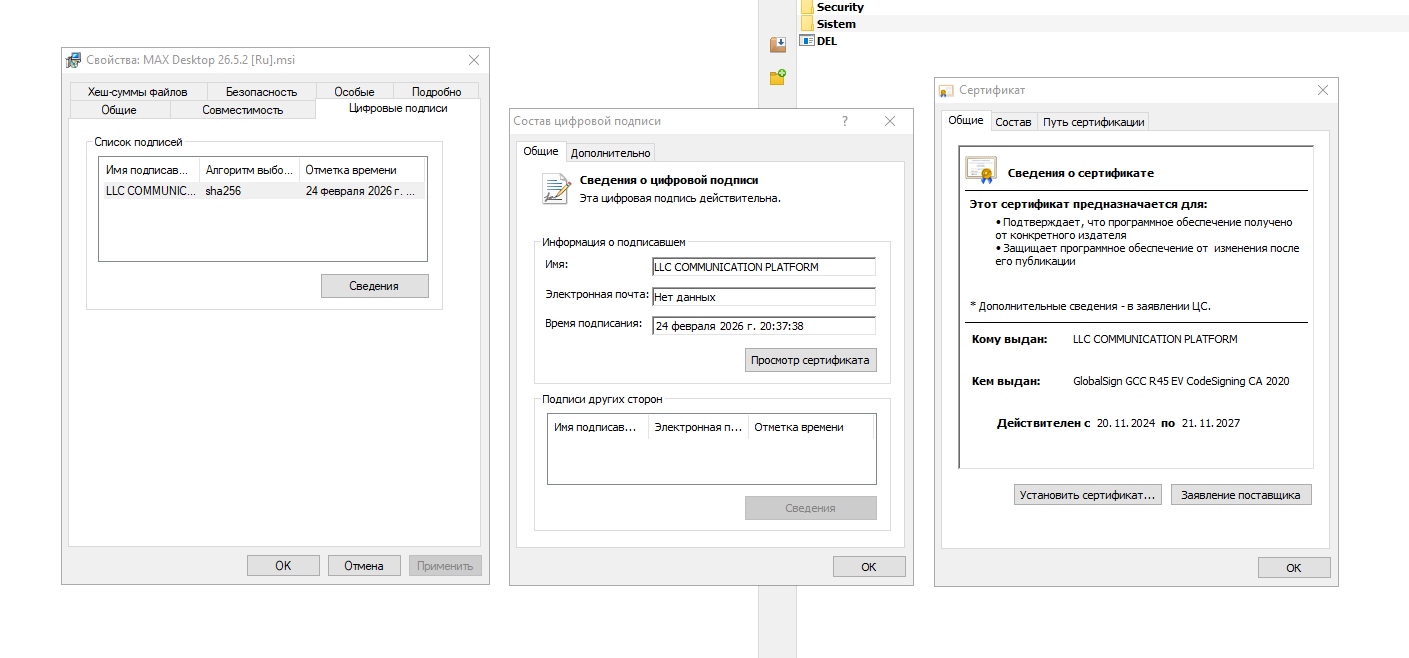Click the installer icon in the Свойства title bar
This screenshot has height=658, width=1409.
[x=74, y=60]
